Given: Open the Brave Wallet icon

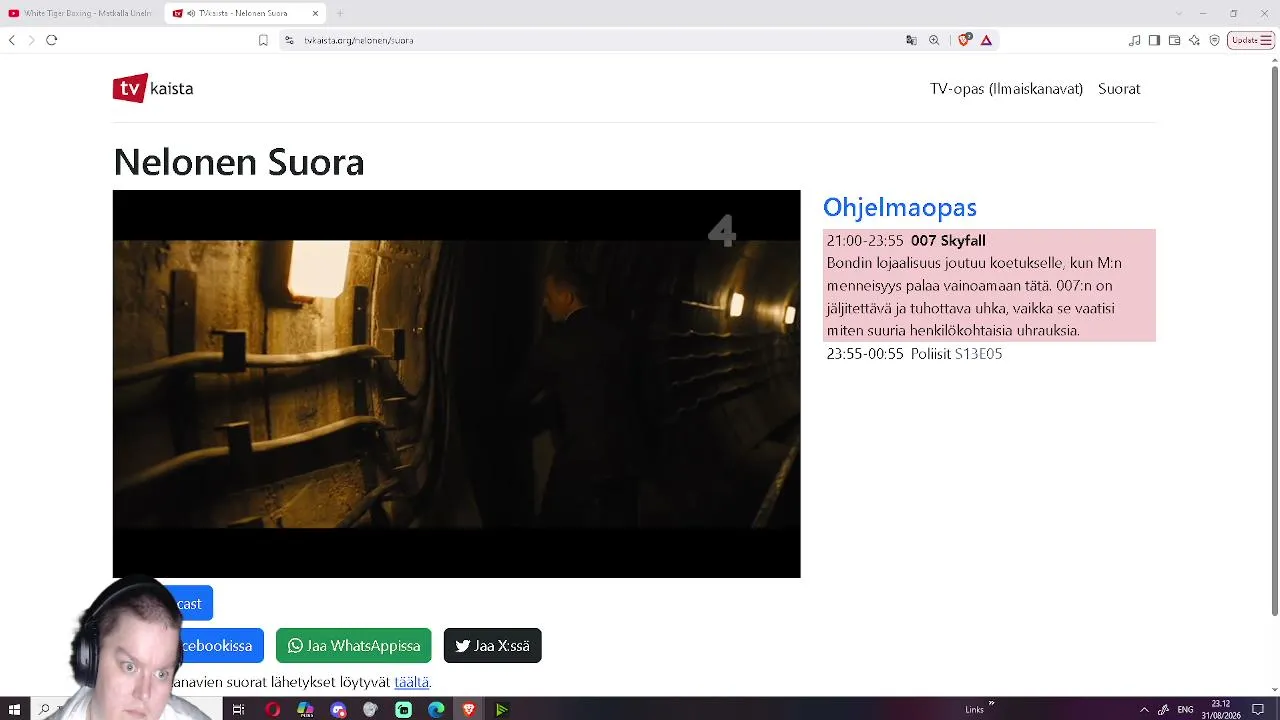Looking at the screenshot, I should click(x=1174, y=40).
